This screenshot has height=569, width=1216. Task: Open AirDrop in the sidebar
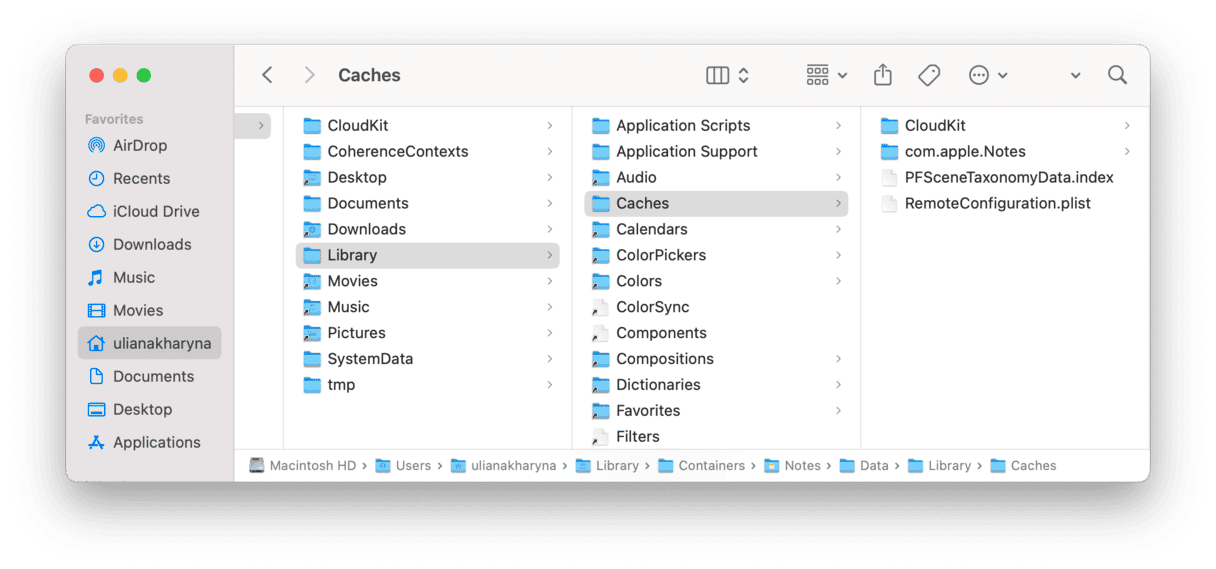click(139, 145)
